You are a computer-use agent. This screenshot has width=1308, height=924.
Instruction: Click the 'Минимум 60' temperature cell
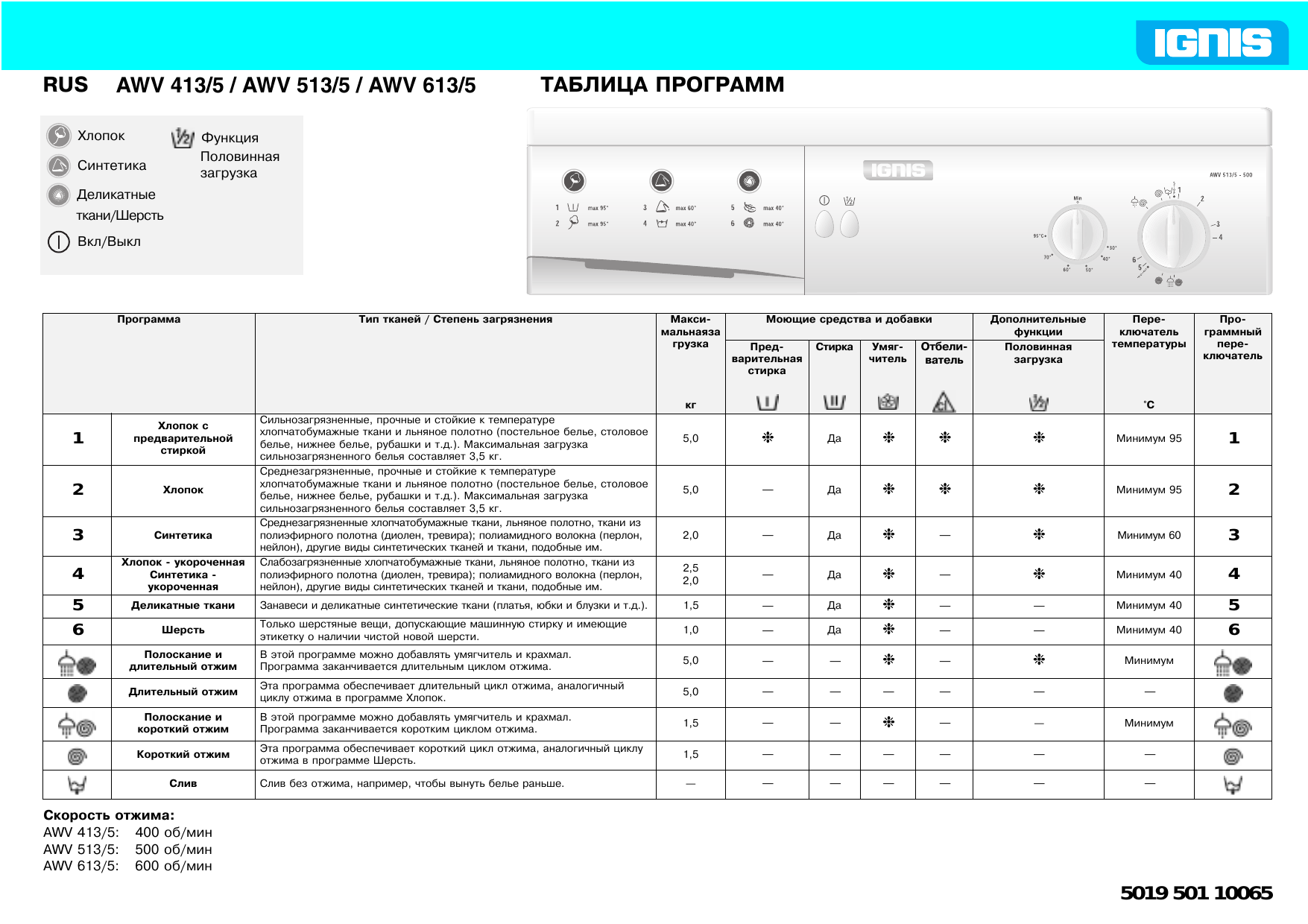[x=1149, y=535]
